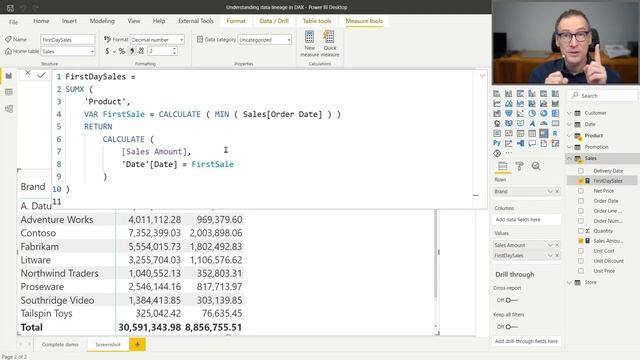Add a new page with plus button

tap(138, 344)
